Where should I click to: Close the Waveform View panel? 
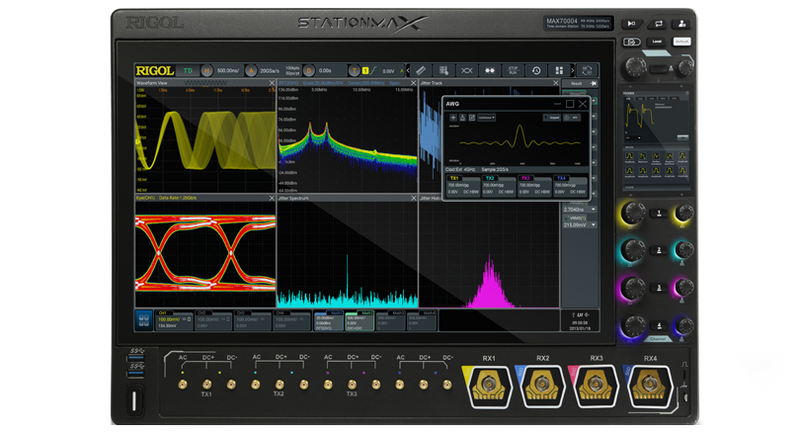pos(271,83)
